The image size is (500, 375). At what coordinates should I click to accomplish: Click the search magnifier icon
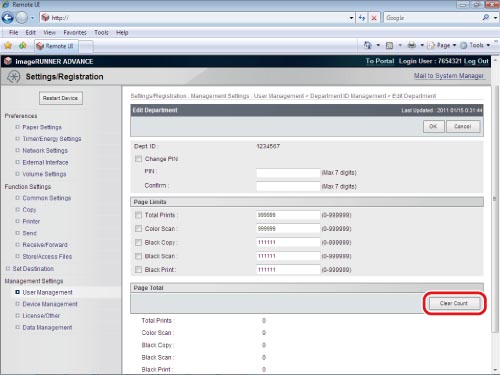486,18
